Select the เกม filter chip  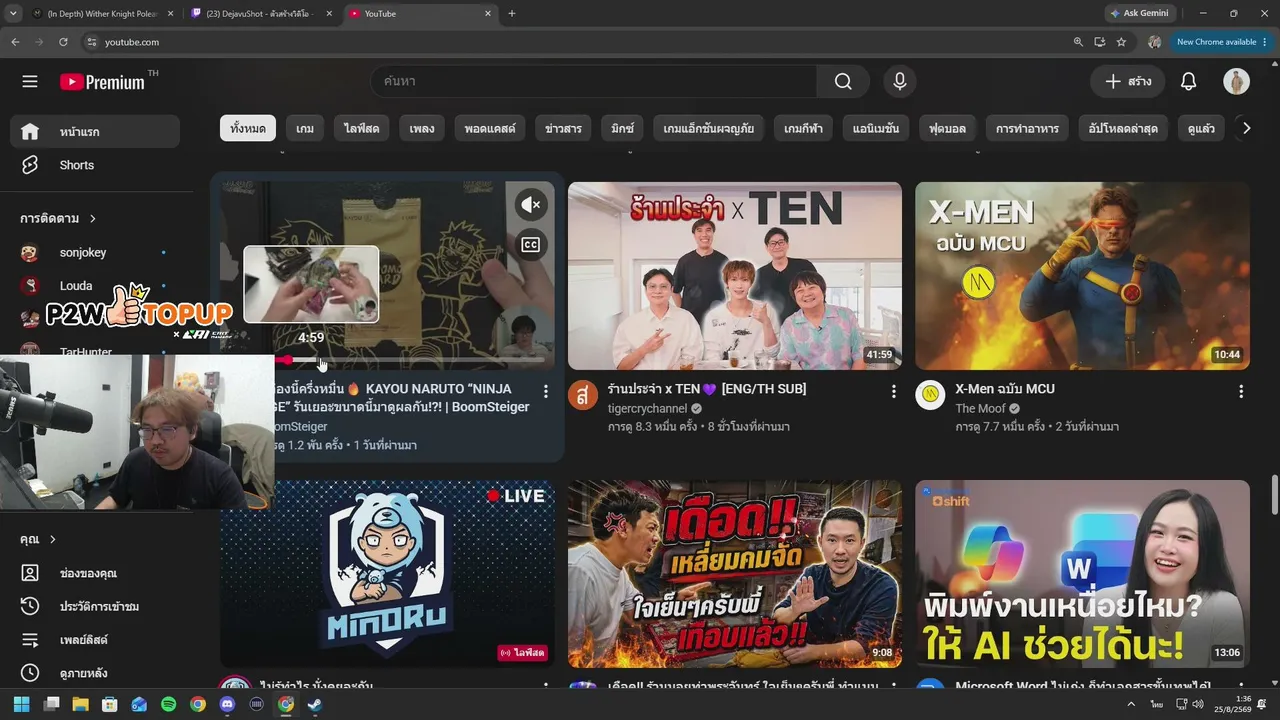tap(305, 128)
